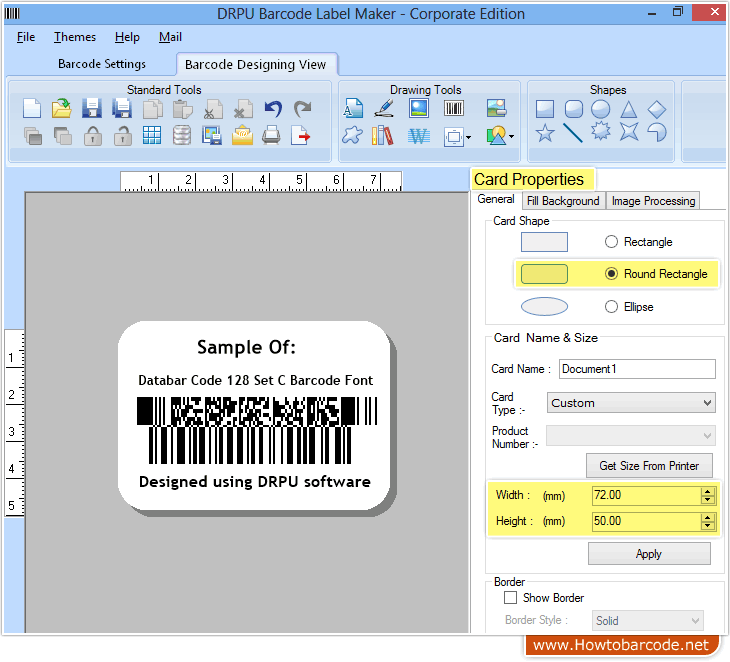Image resolution: width=730 pixels, height=662 pixels.
Task: Click the Lock padlock icon
Action: [x=93, y=136]
